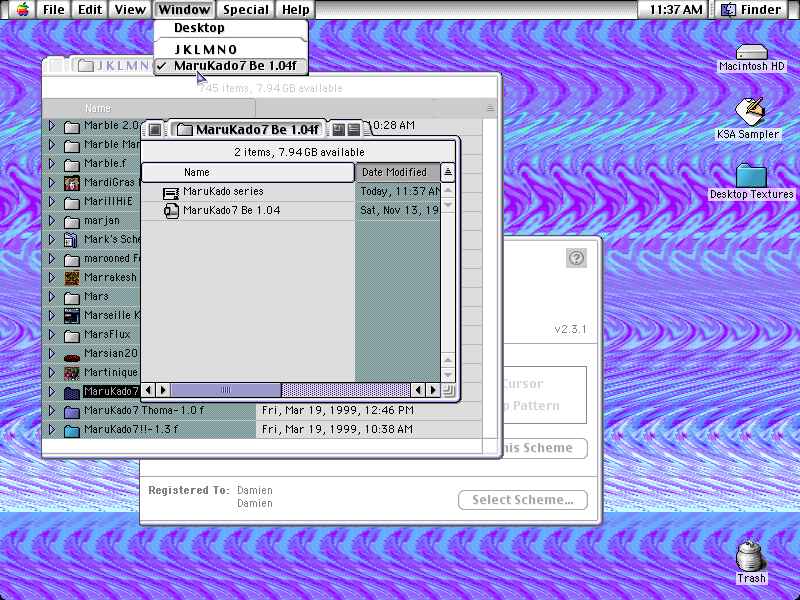This screenshot has height=600, width=800.
Task: Expand the Marrakesh disclosure triangle
Action: [x=52, y=278]
